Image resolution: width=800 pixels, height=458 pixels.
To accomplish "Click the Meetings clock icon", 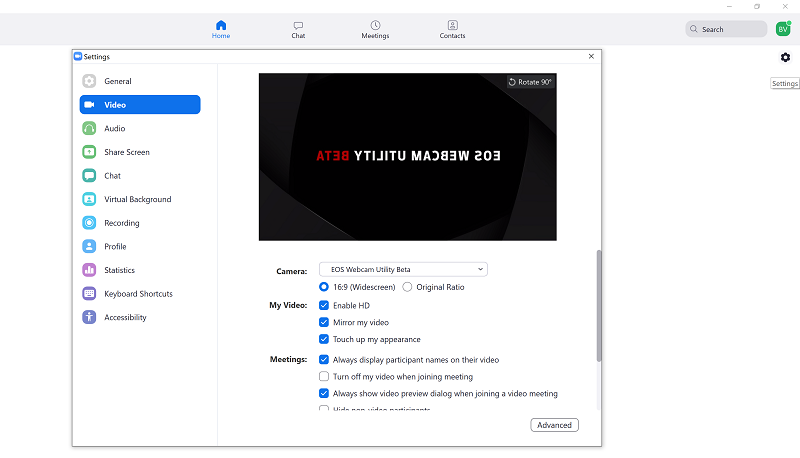I will click(x=376, y=25).
